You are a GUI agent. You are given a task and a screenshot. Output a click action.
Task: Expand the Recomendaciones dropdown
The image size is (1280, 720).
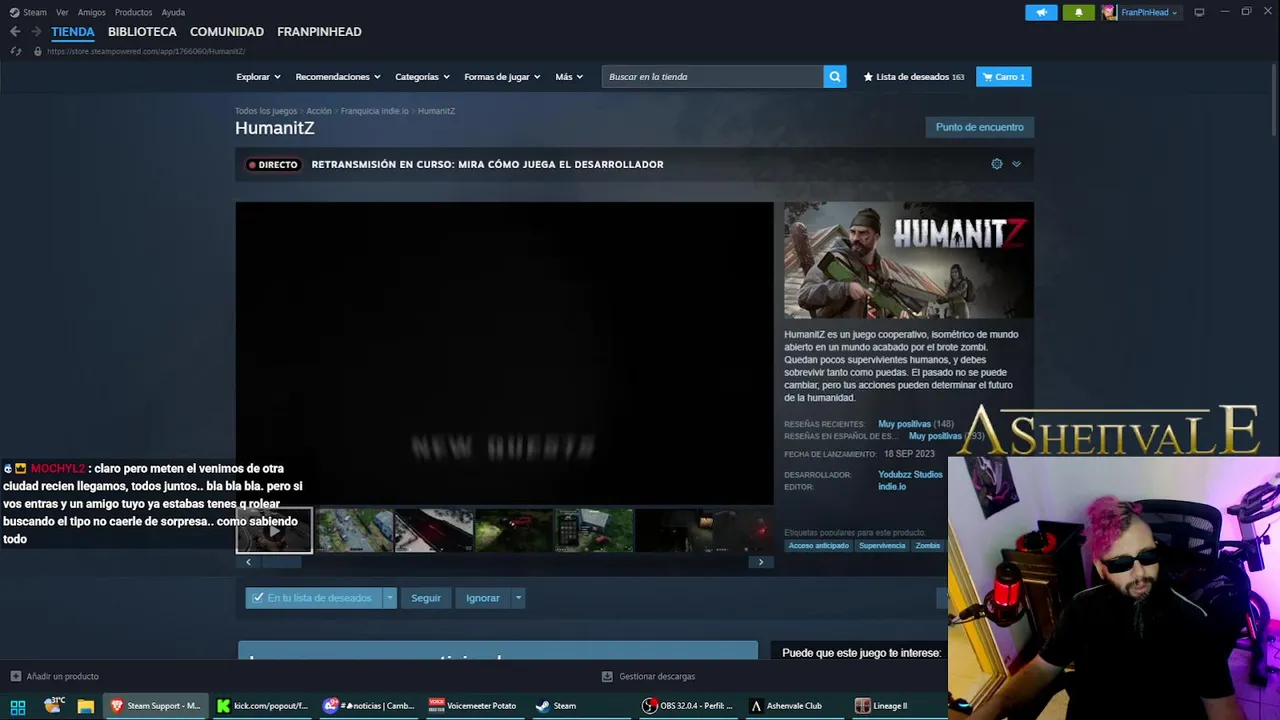[x=338, y=77]
